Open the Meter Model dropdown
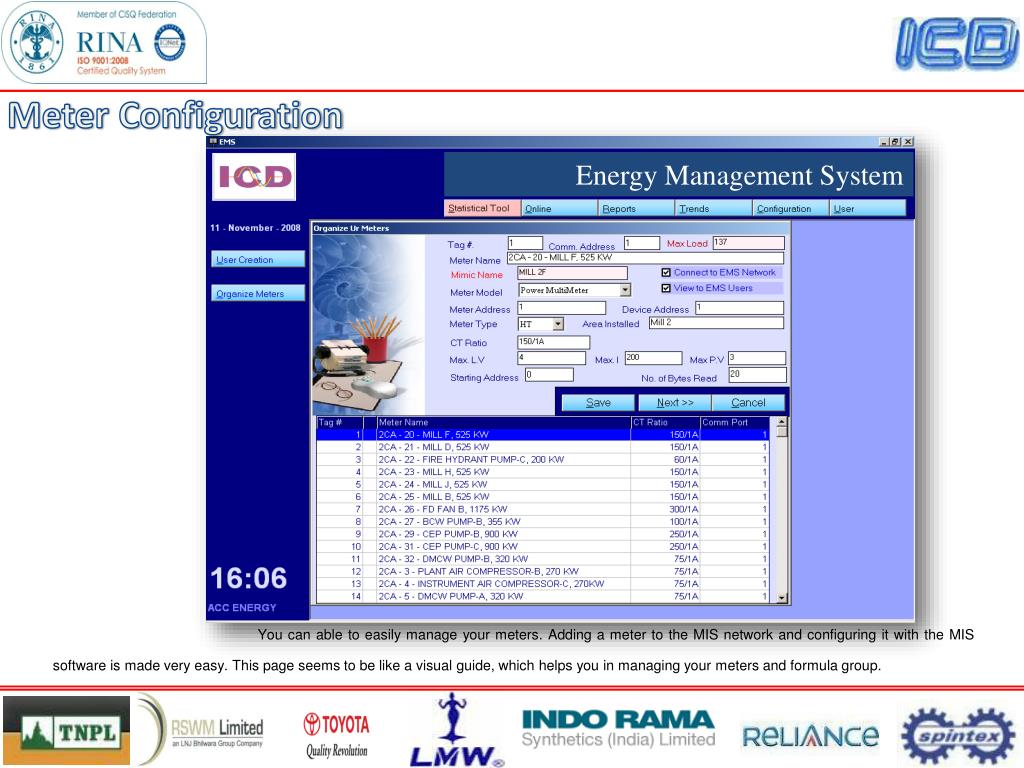The width and height of the screenshot is (1024, 768). click(x=625, y=290)
